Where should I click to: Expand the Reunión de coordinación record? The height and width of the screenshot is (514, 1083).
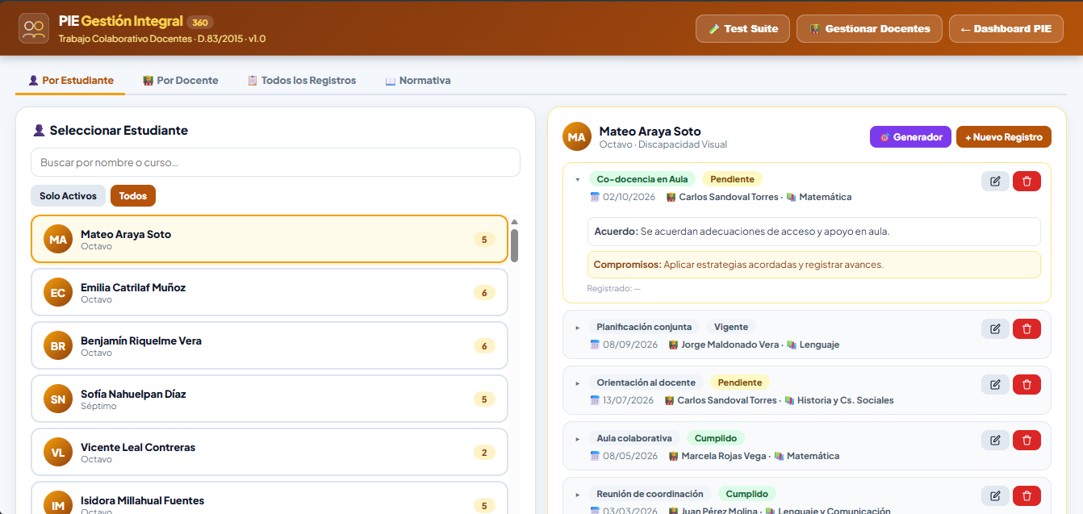point(577,495)
